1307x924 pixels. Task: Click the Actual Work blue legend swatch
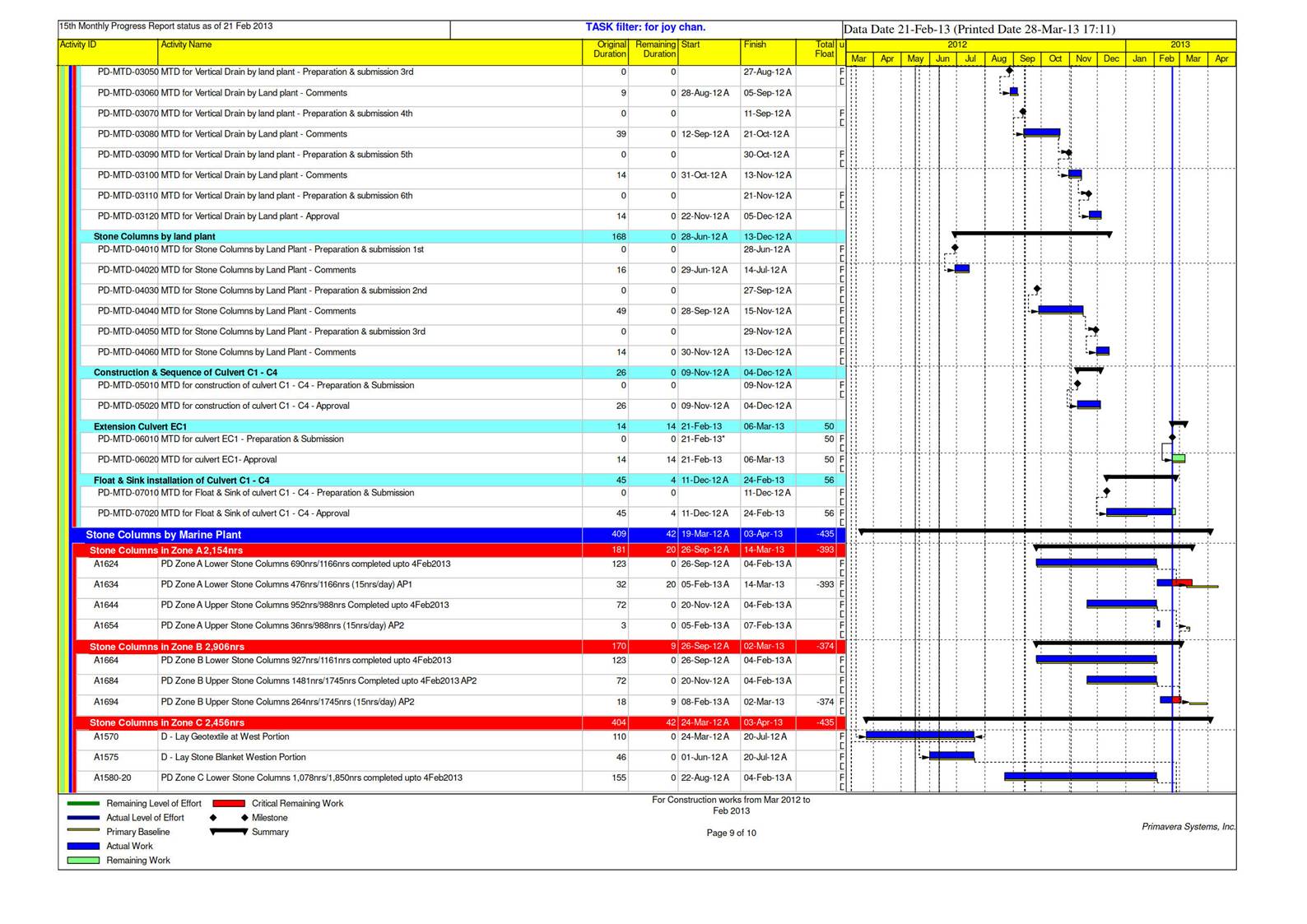pos(83,846)
